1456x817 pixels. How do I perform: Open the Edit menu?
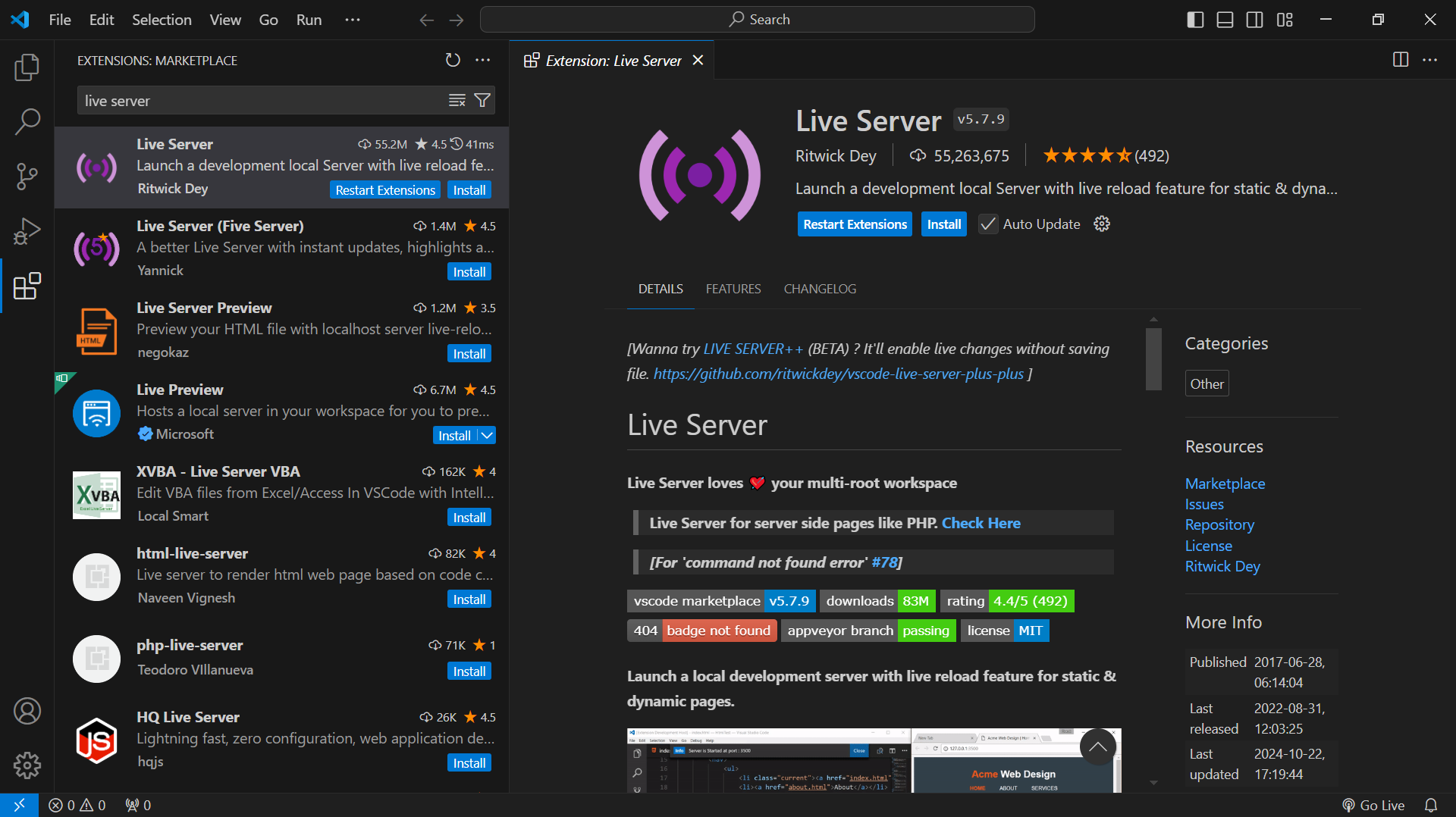[102, 20]
